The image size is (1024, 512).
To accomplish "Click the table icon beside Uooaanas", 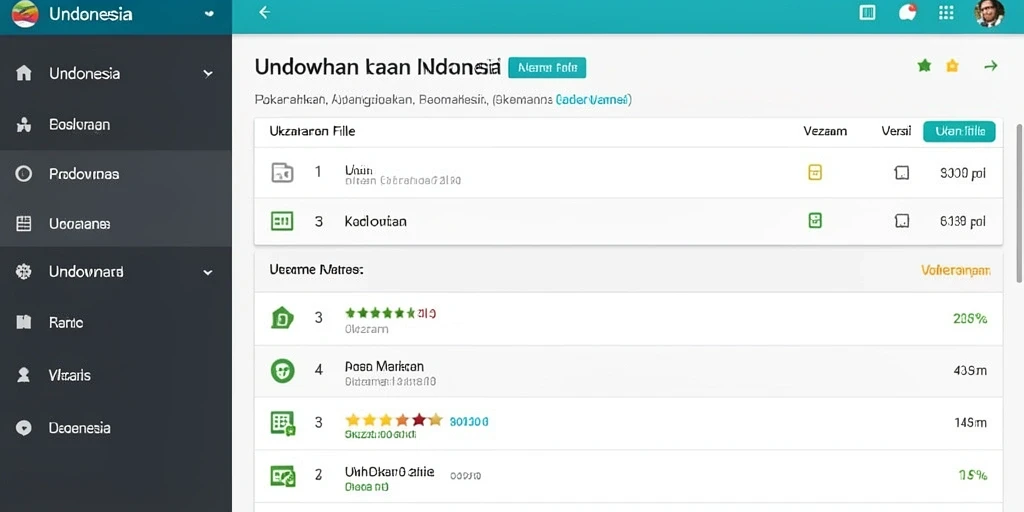I will pyautogui.click(x=24, y=224).
